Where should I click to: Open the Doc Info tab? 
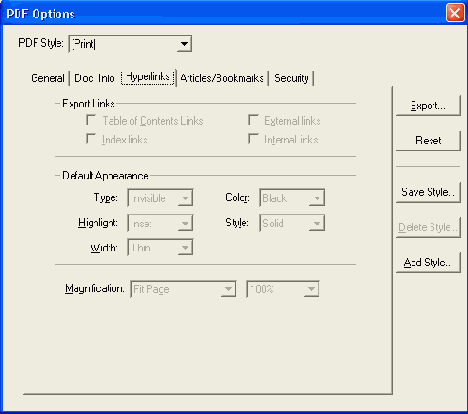click(x=94, y=78)
